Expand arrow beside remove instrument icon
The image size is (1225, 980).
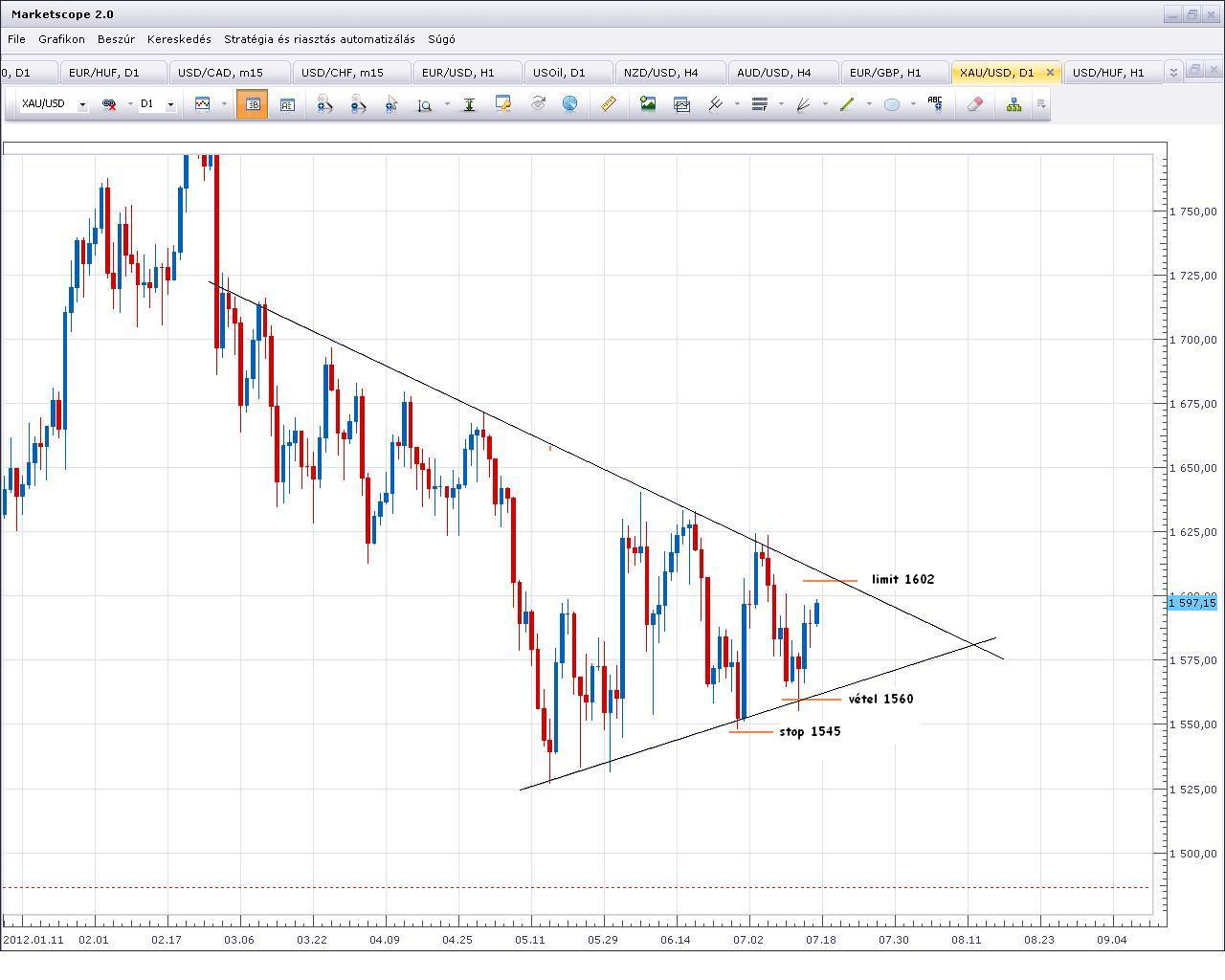point(129,104)
